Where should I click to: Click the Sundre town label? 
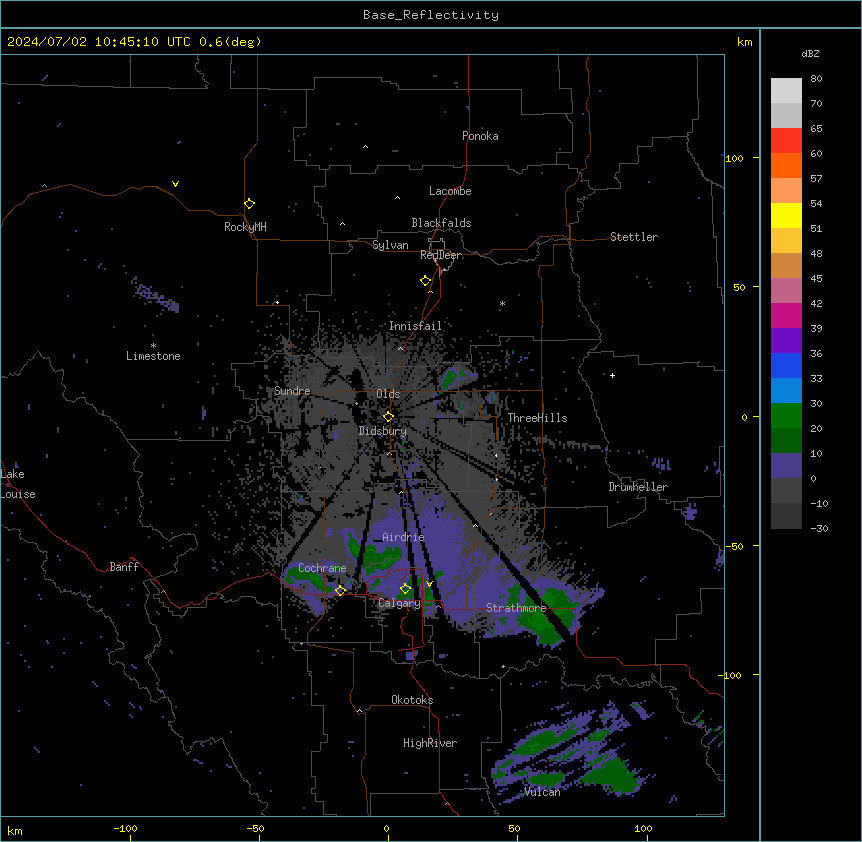[292, 391]
